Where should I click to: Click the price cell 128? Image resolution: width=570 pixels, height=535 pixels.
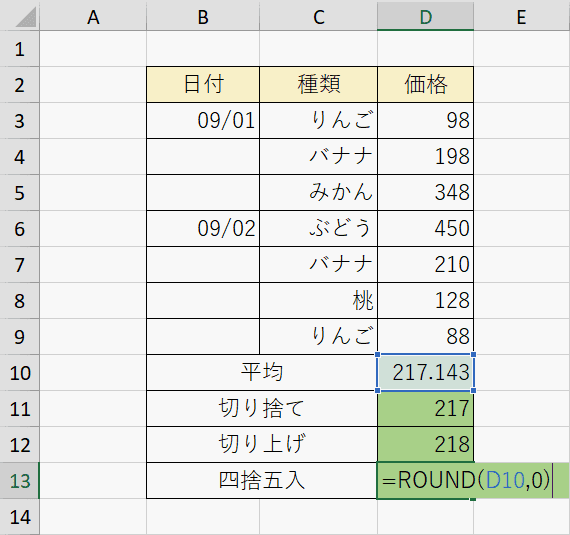coord(425,301)
